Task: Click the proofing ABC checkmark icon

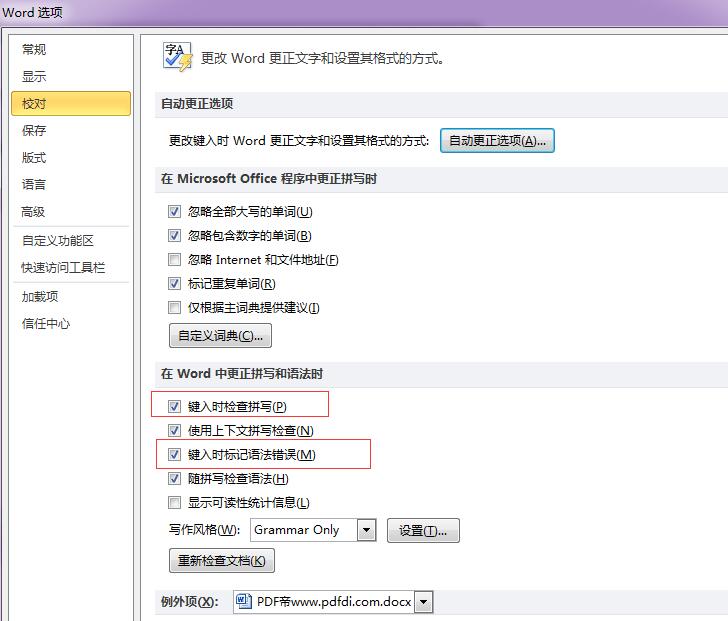Action: (x=177, y=57)
